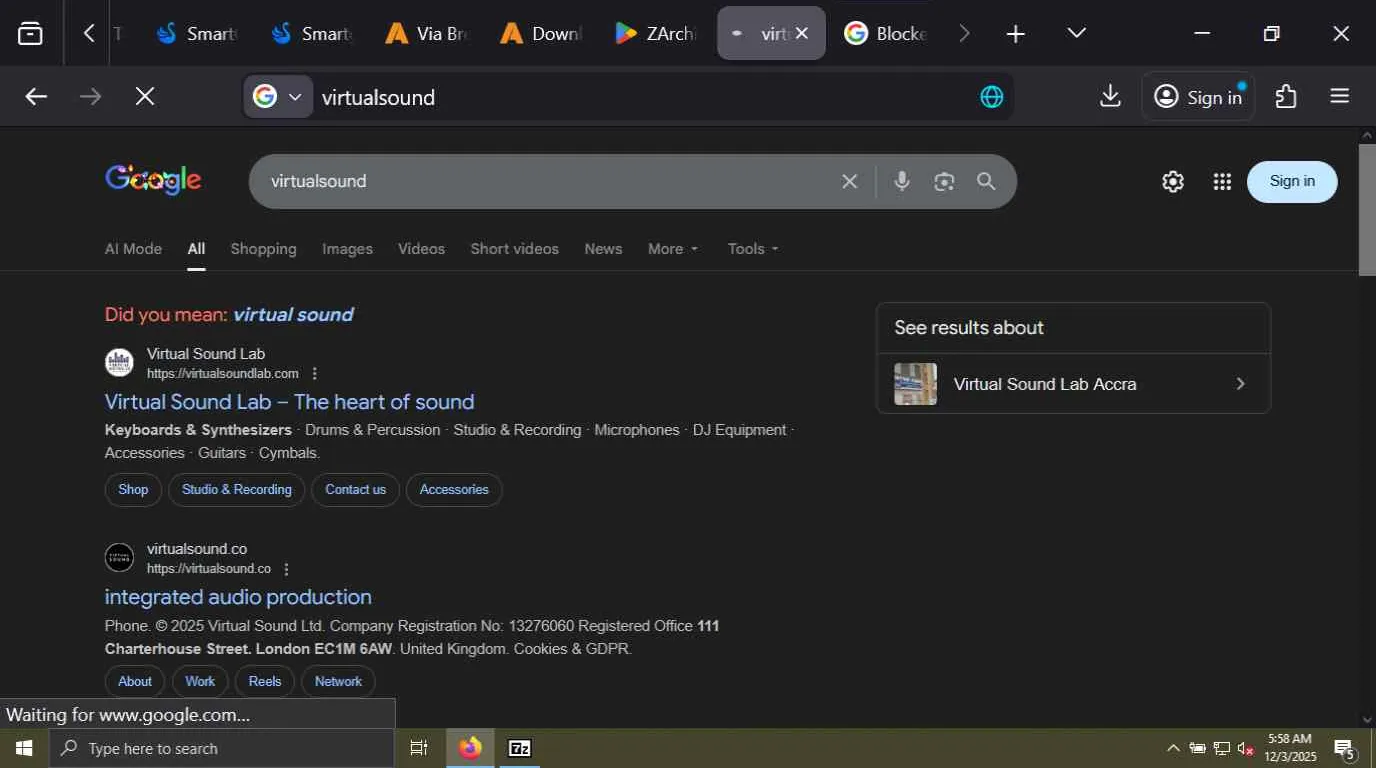Click the Shop sitelink chip
The height and width of the screenshot is (768, 1376).
(133, 490)
